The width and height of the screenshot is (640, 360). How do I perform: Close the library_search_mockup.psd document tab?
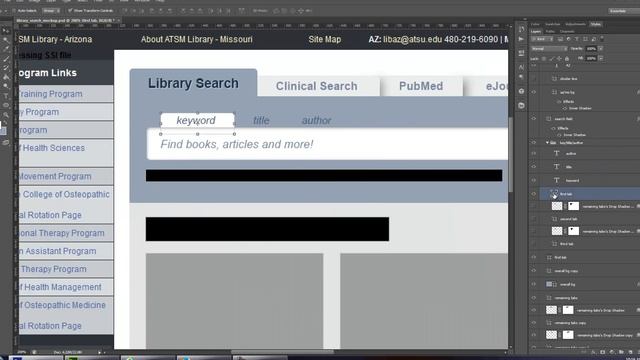coord(118,20)
